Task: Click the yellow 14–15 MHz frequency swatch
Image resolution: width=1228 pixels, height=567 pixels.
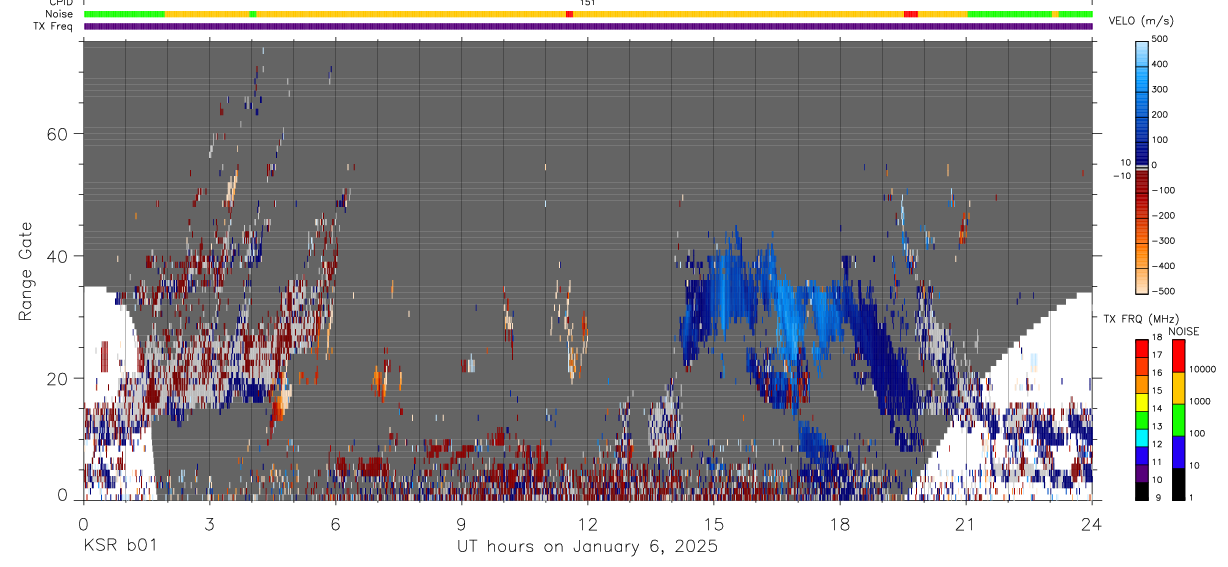Action: coord(1142,401)
